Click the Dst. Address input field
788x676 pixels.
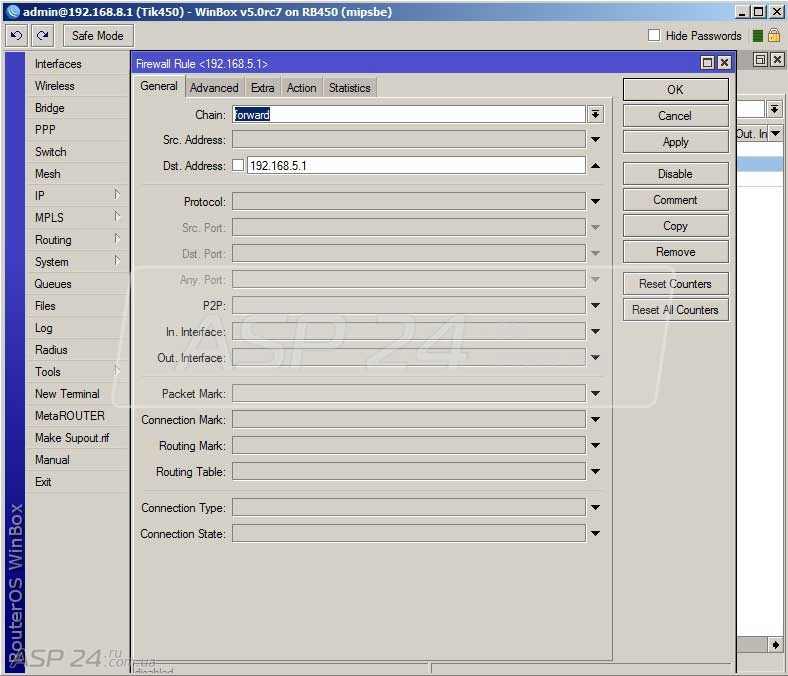[x=415, y=166]
